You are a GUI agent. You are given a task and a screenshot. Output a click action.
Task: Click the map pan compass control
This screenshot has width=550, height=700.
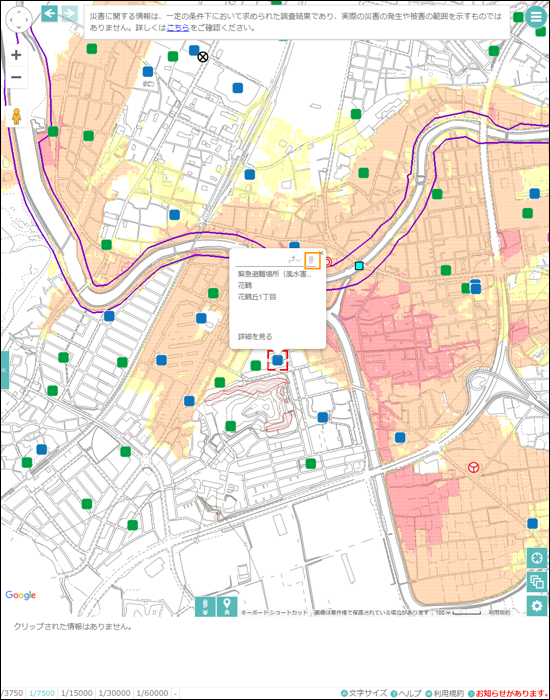pos(19,20)
